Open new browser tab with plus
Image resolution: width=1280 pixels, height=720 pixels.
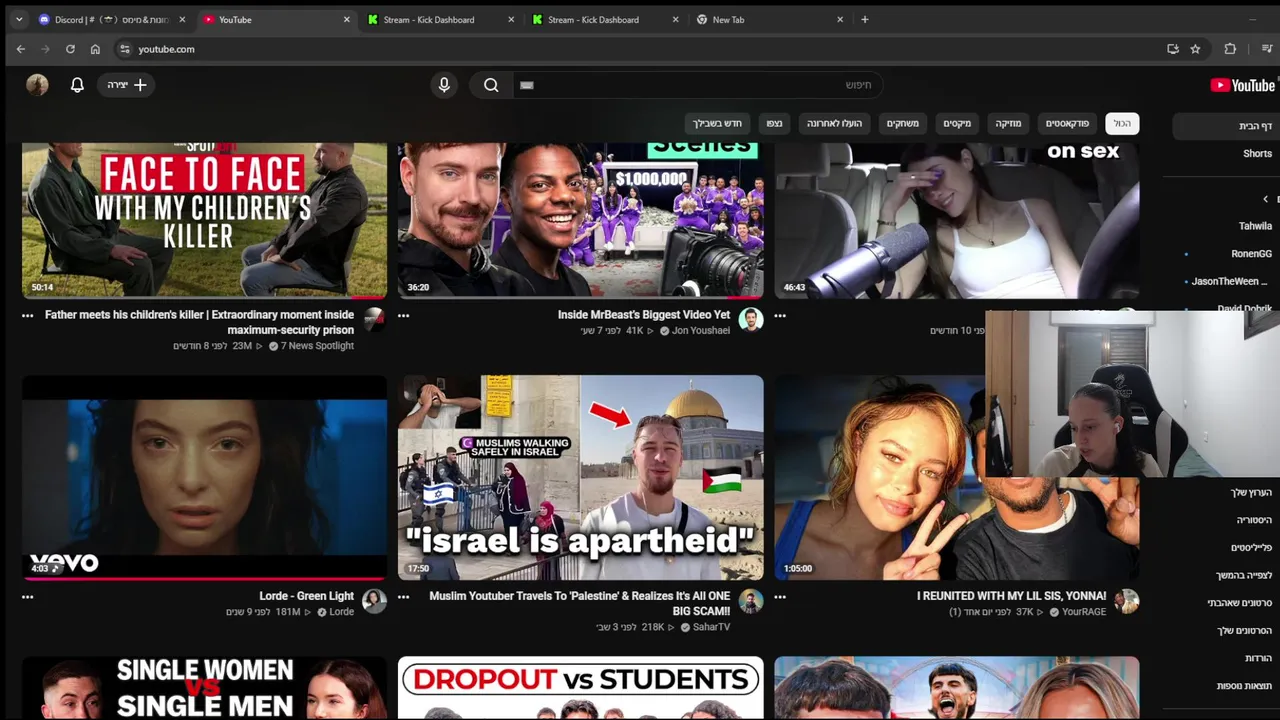tap(865, 19)
